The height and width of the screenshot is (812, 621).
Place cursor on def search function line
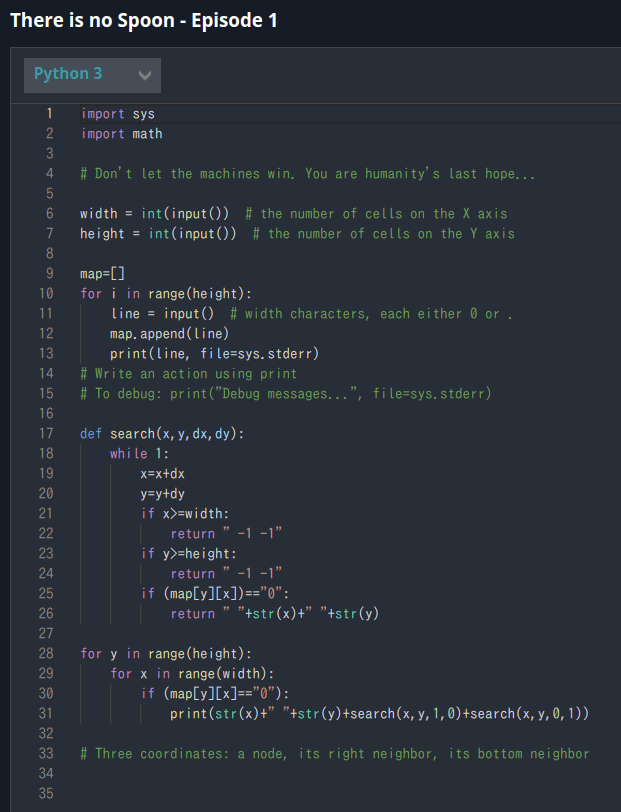click(x=162, y=433)
